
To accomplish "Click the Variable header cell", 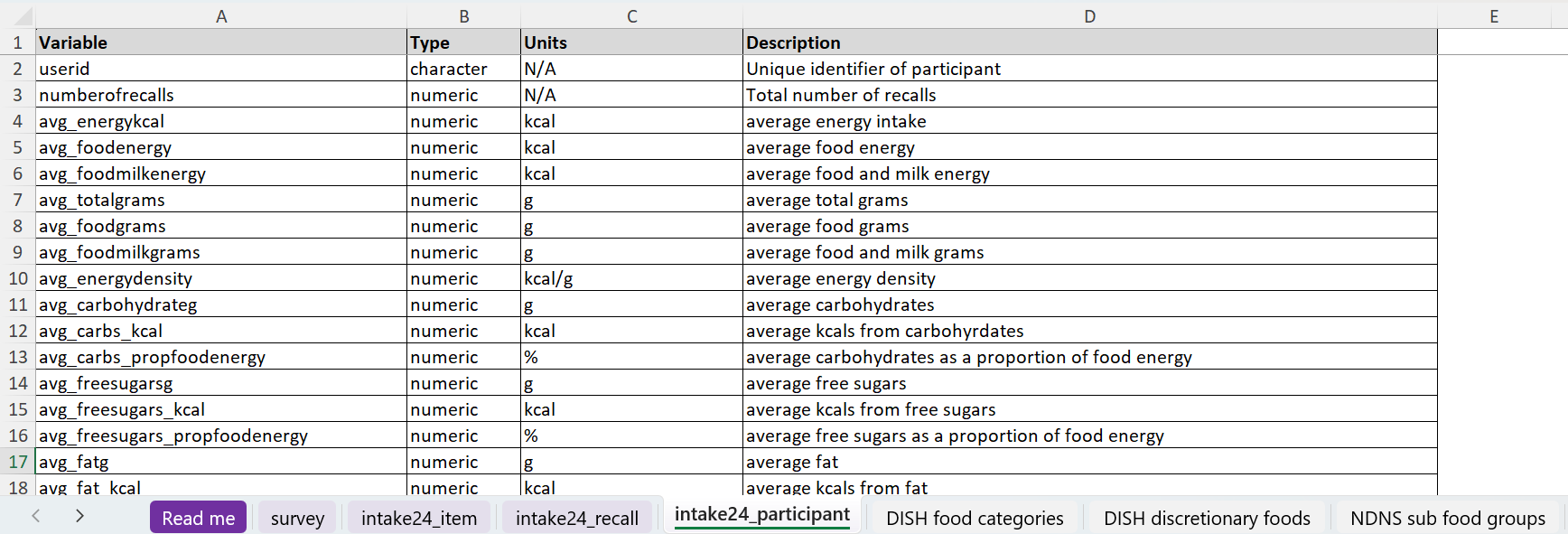I will coord(221,42).
